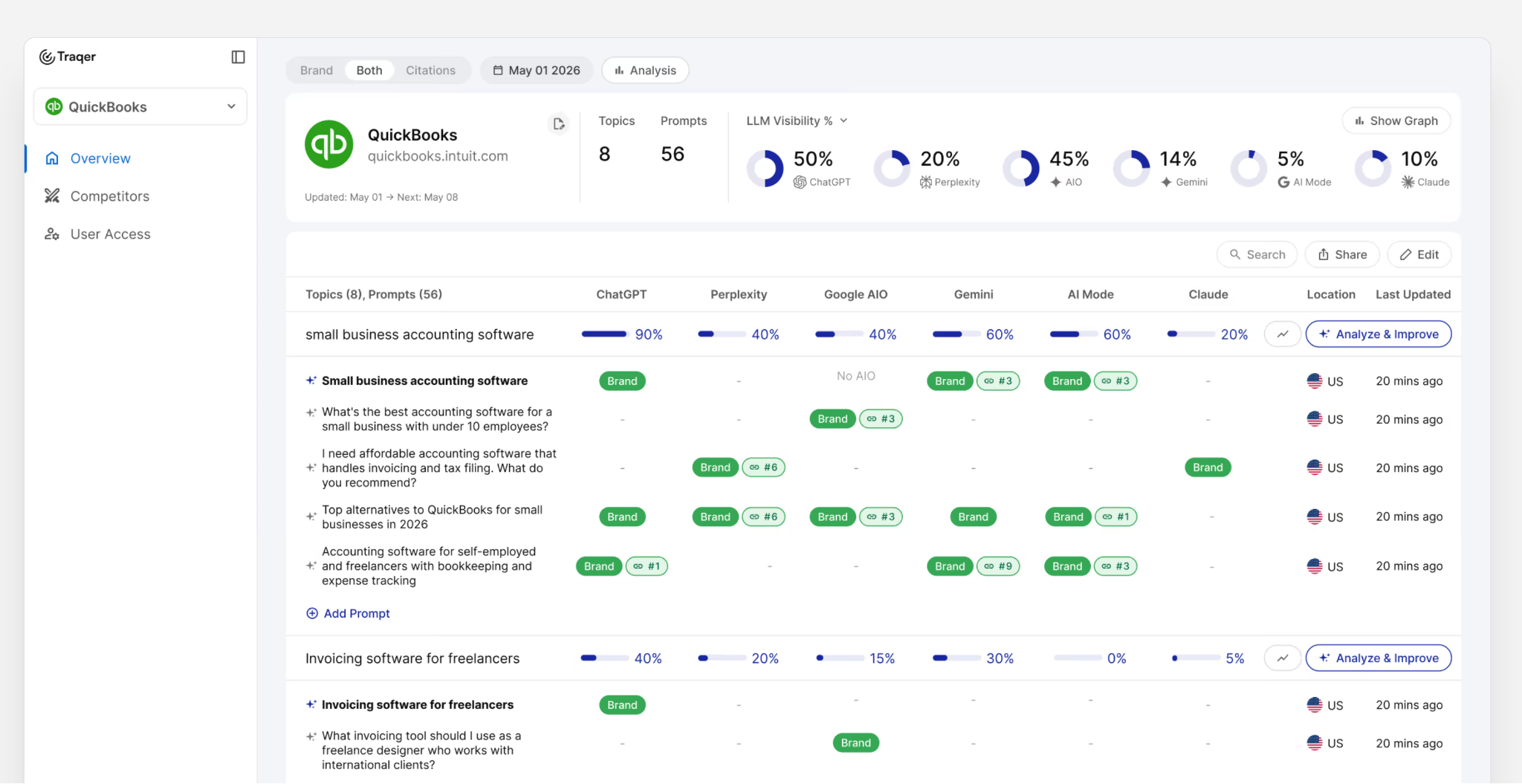This screenshot has height=784, width=1522.
Task: Click the Traqer logo in sidebar
Action: pyautogui.click(x=68, y=56)
